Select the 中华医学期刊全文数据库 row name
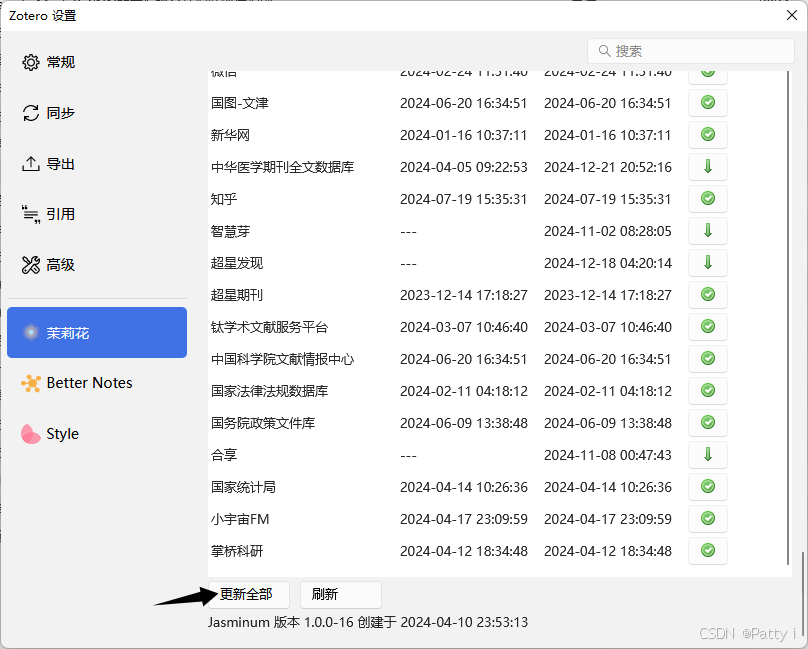 282,167
